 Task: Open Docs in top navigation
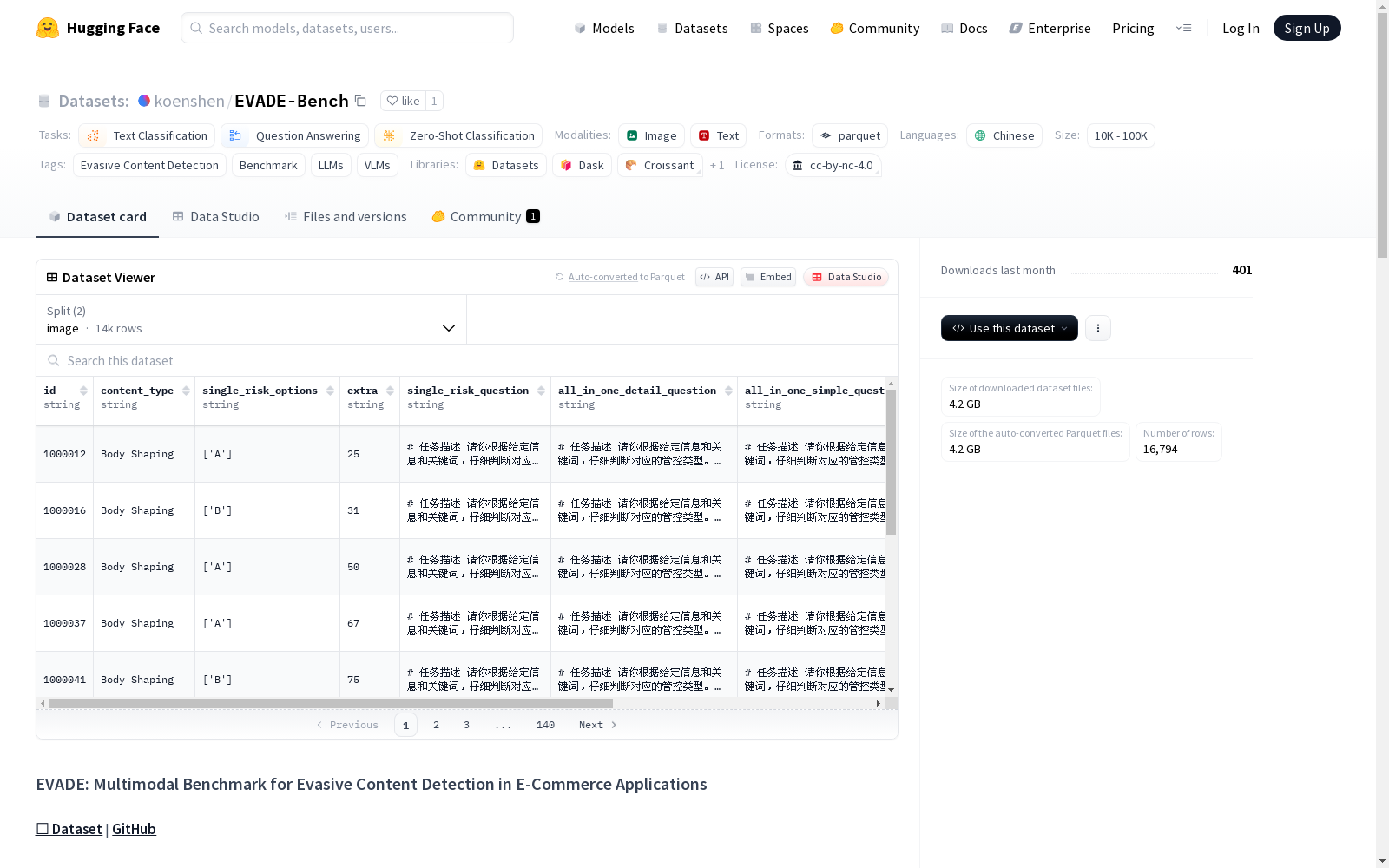pos(964,28)
